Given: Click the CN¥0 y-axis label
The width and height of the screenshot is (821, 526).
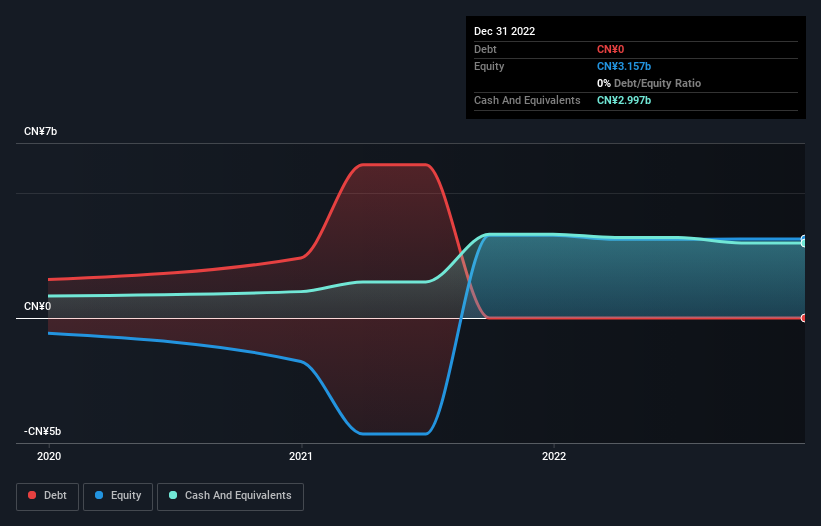Looking at the screenshot, I should coord(38,306).
